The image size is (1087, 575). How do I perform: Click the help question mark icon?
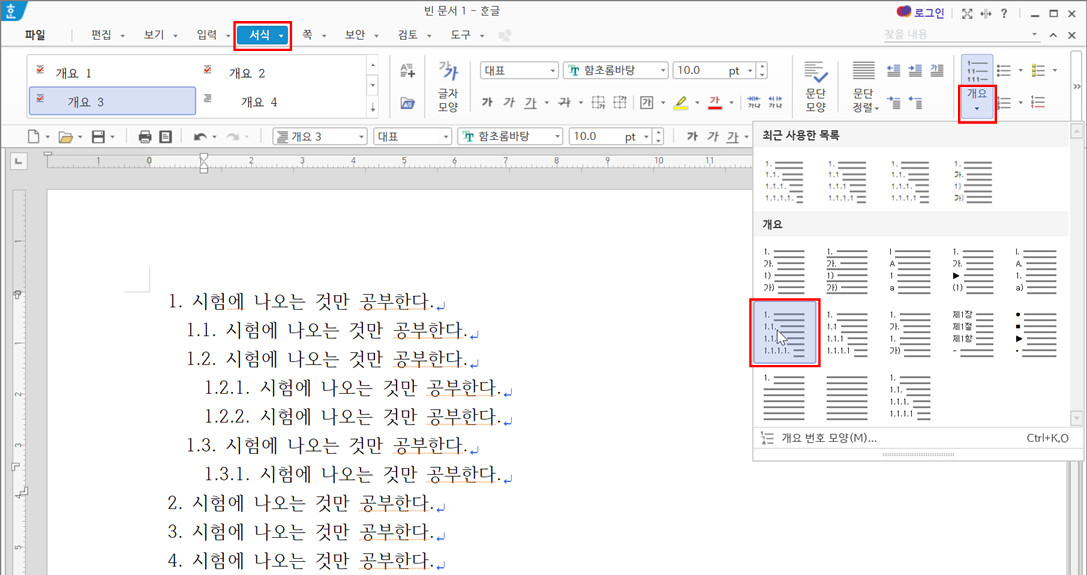[1004, 13]
